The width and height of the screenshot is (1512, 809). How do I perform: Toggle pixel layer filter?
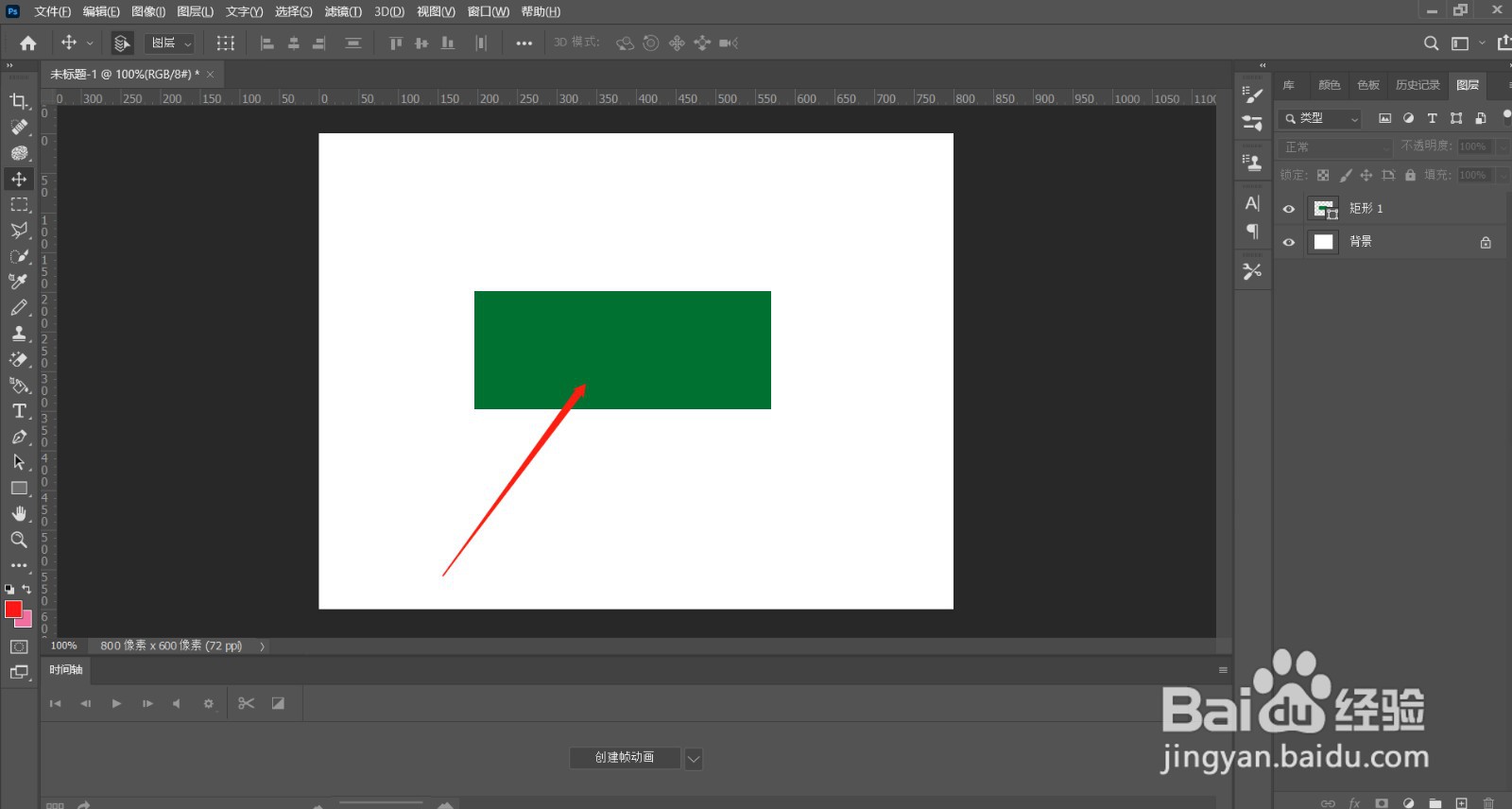pyautogui.click(x=1384, y=118)
